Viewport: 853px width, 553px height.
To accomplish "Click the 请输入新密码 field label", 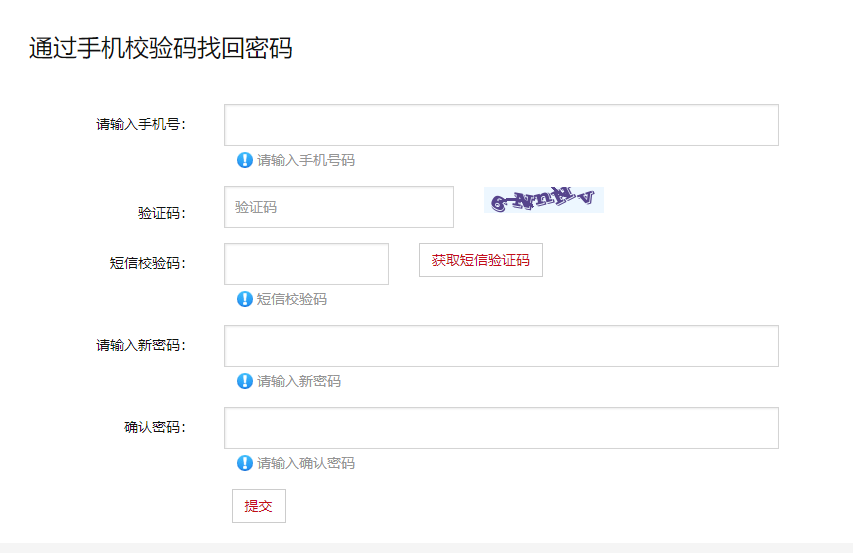I will tap(141, 346).
